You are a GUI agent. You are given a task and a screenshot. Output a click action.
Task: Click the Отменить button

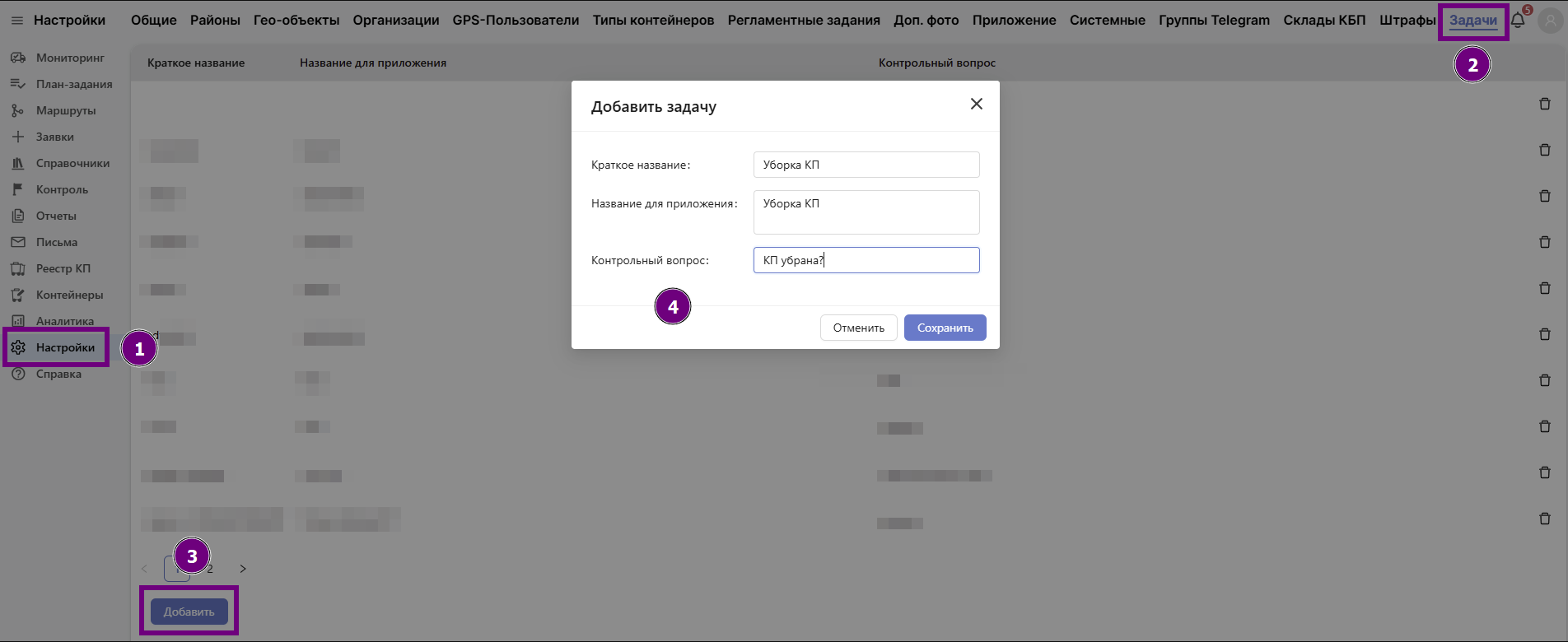pos(858,328)
